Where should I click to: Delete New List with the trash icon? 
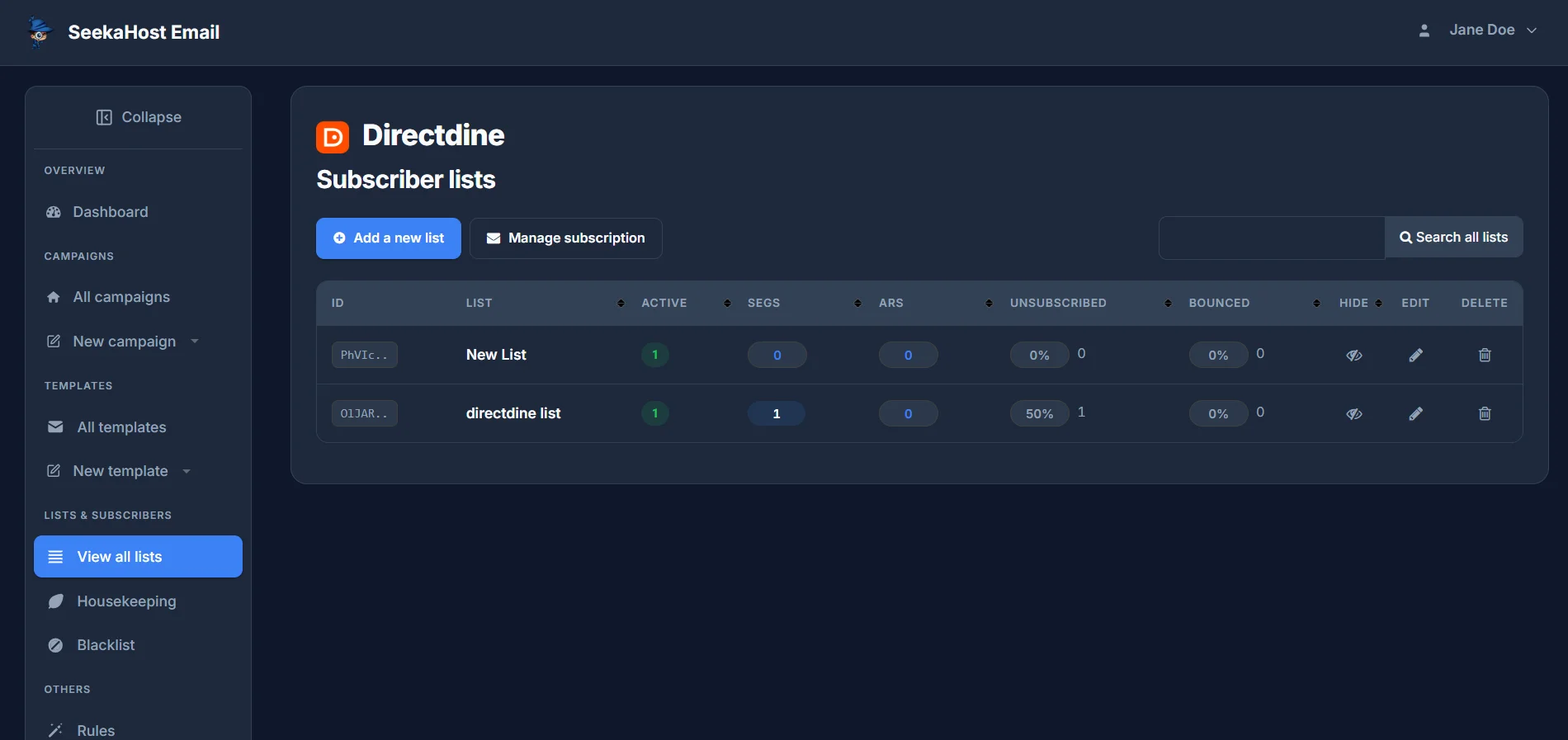coord(1485,356)
